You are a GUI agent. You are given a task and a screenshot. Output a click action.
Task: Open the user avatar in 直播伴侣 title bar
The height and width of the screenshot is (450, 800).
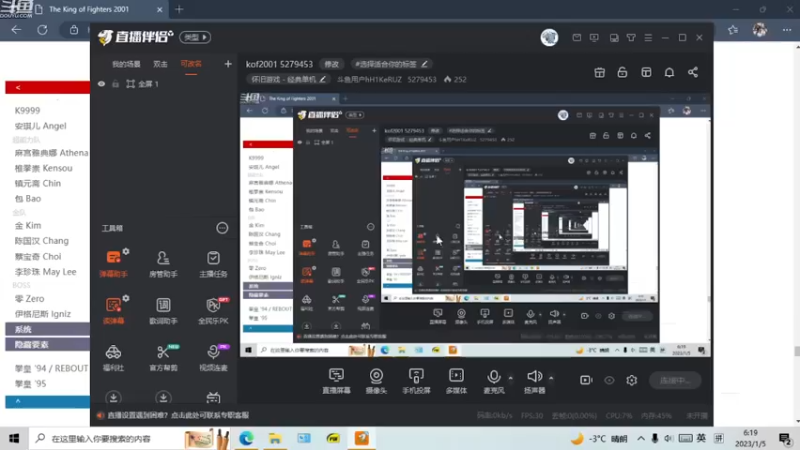coord(549,38)
